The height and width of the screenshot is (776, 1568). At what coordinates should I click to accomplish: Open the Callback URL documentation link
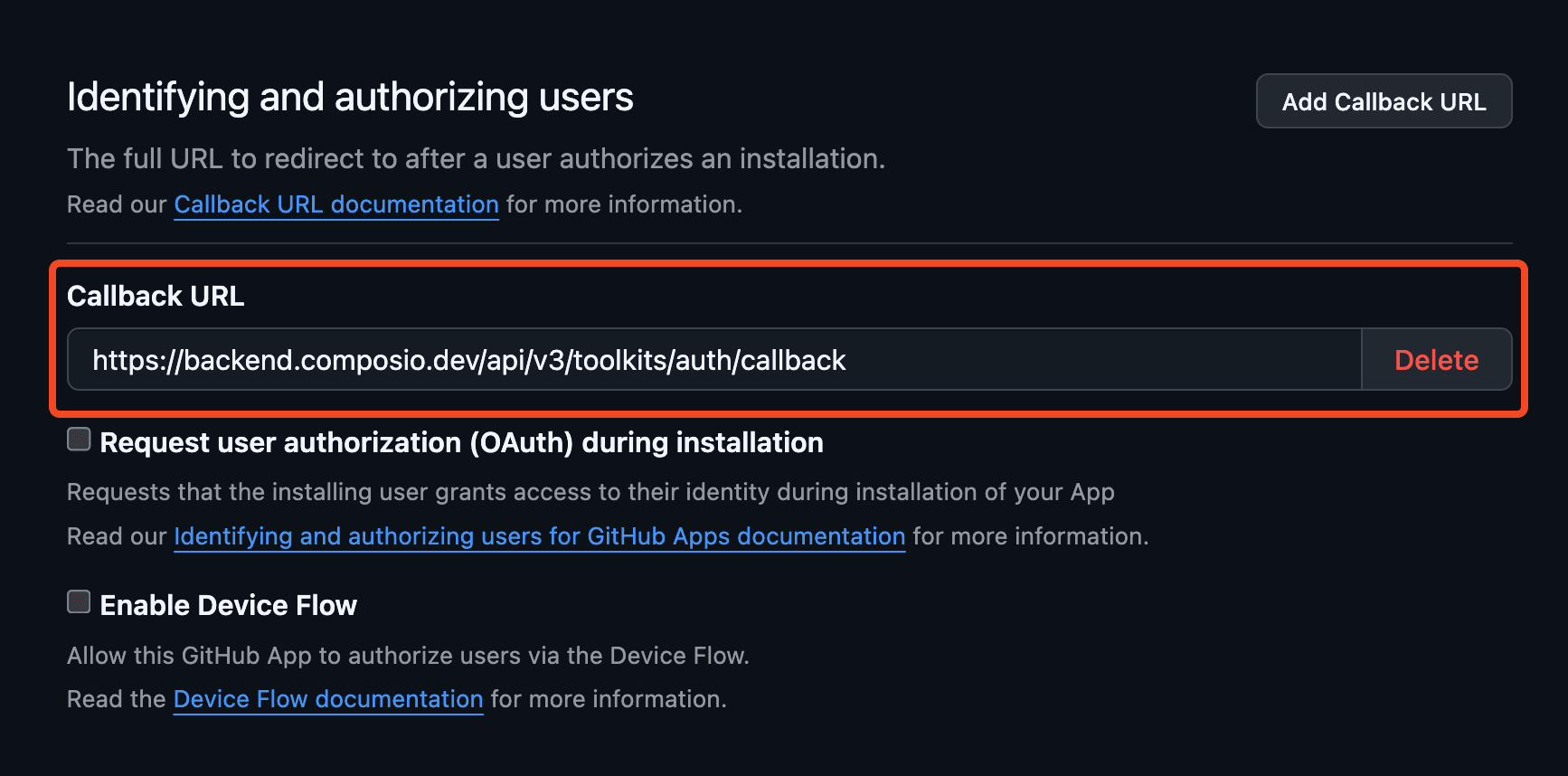[x=335, y=204]
